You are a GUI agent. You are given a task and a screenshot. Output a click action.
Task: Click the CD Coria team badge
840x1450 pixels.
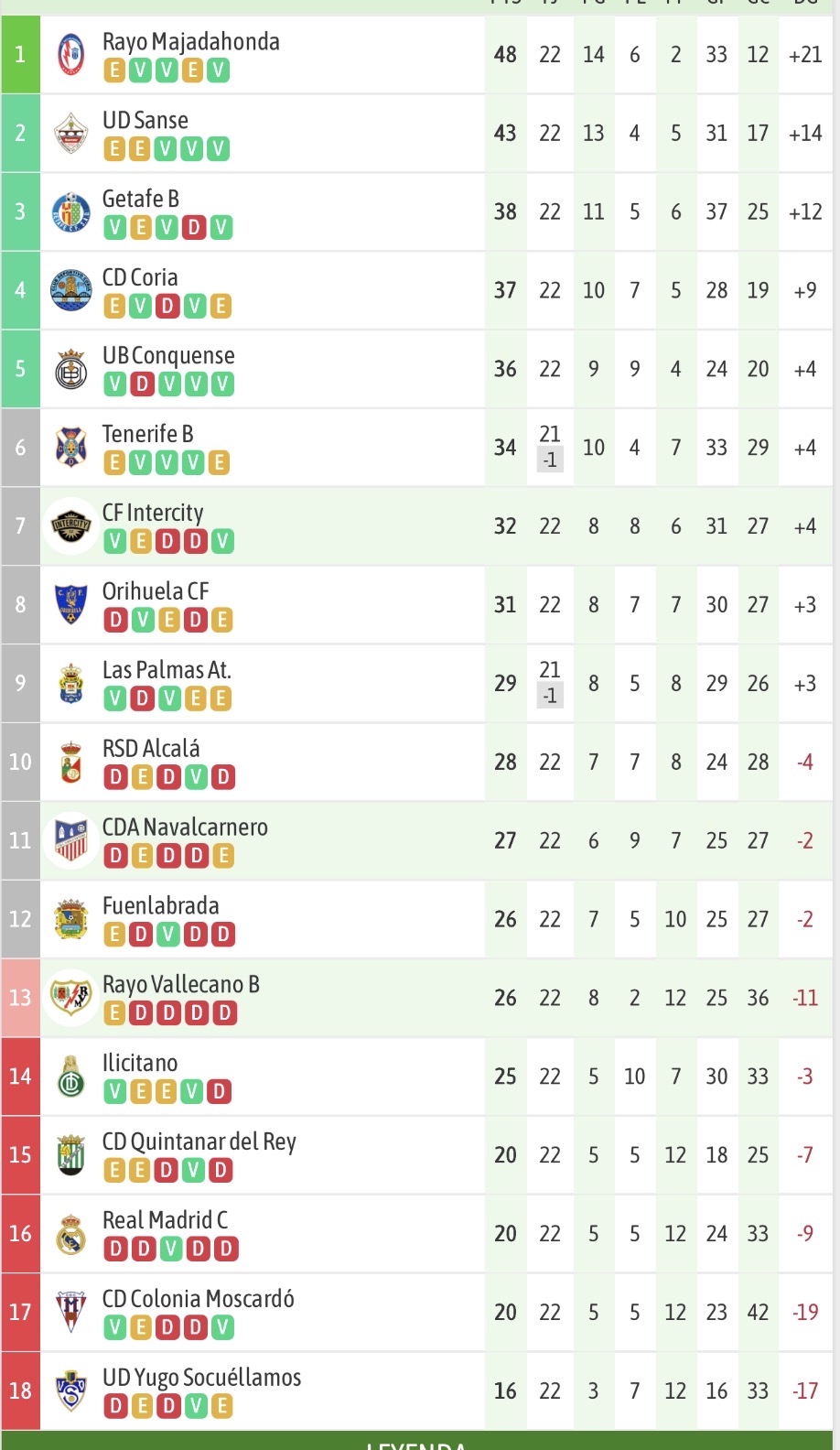[70, 291]
